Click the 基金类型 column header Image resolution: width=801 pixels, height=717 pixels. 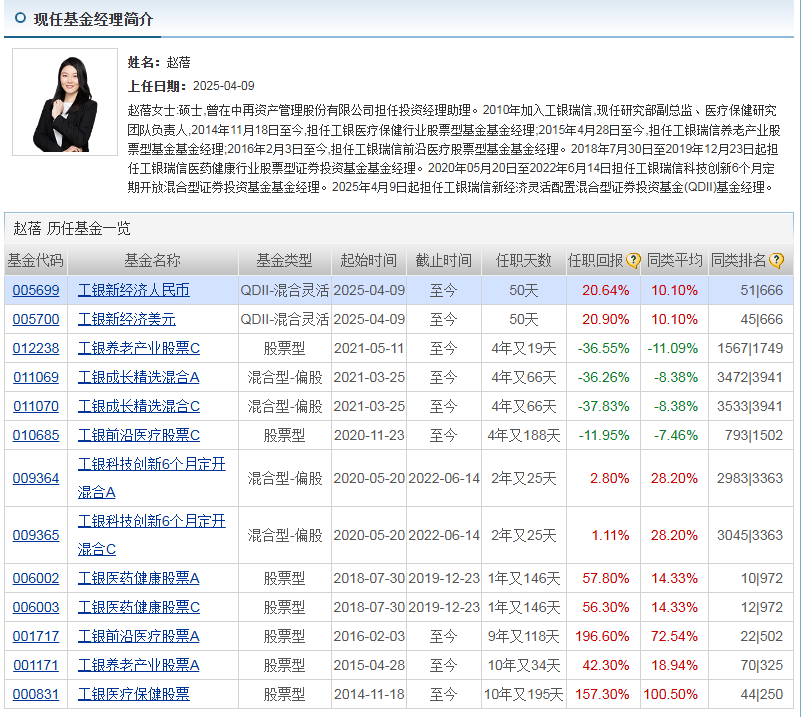284,260
